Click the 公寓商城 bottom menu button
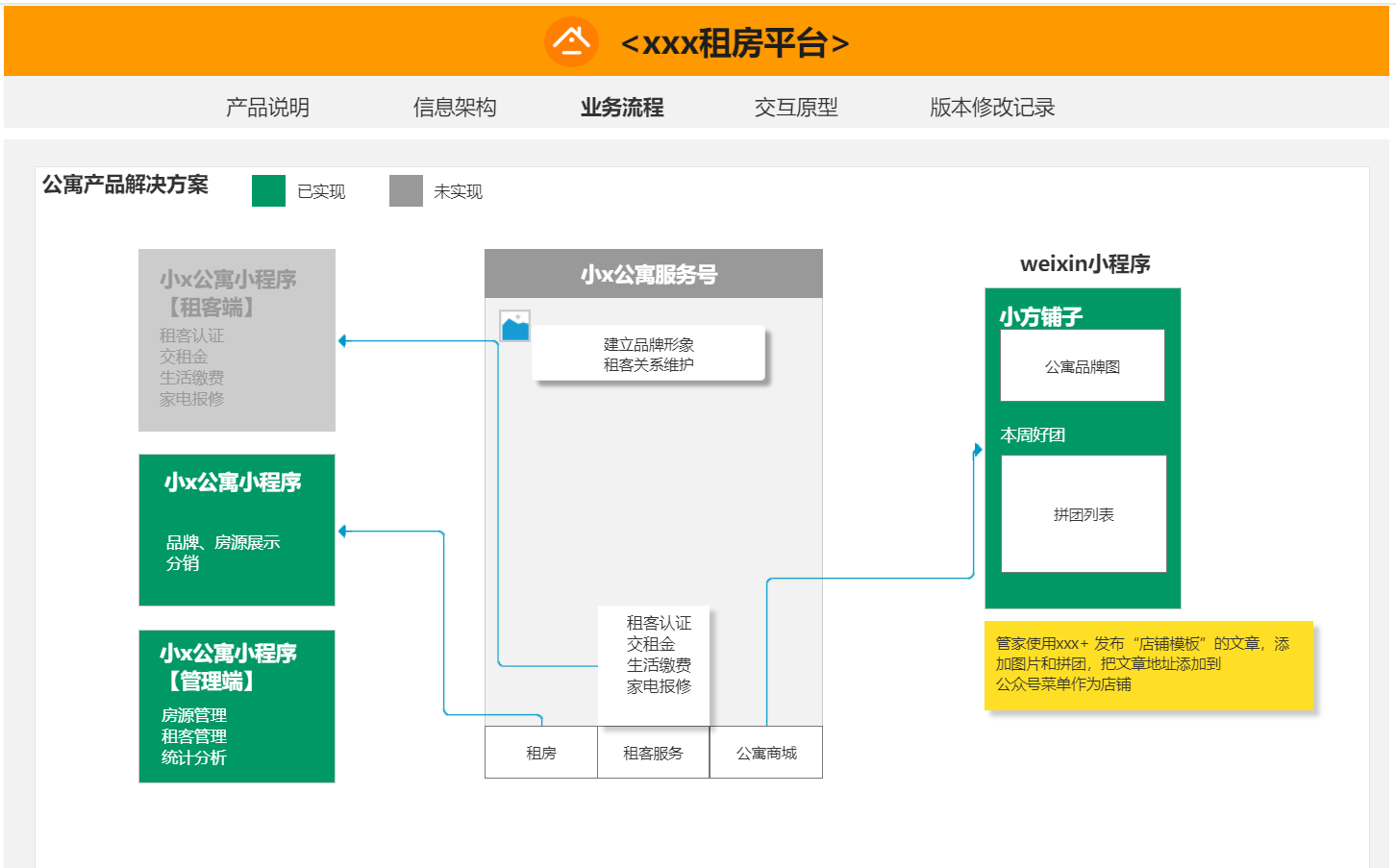The height and width of the screenshot is (868, 1396). (x=766, y=753)
